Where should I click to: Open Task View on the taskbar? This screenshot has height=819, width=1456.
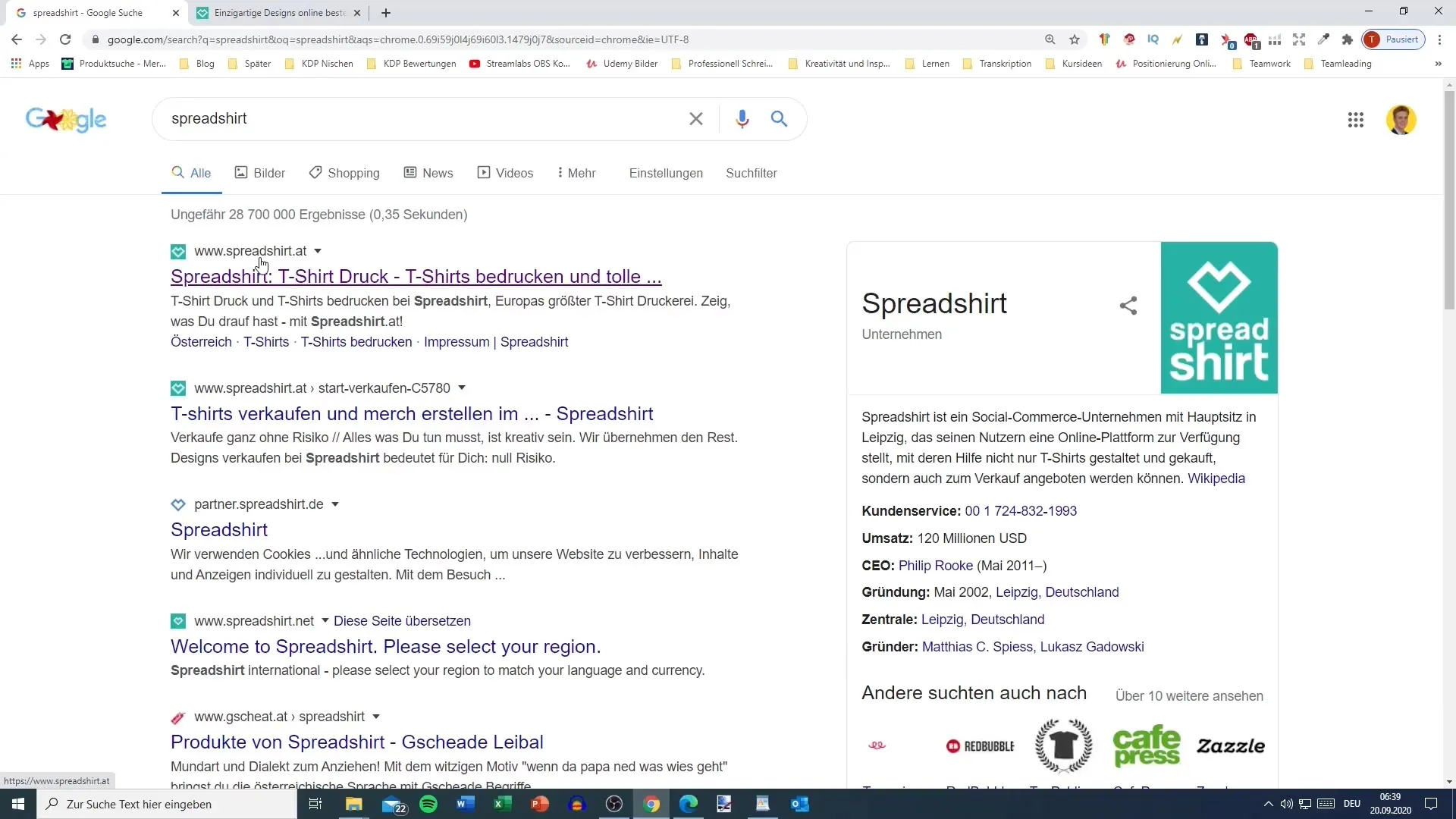tap(315, 804)
